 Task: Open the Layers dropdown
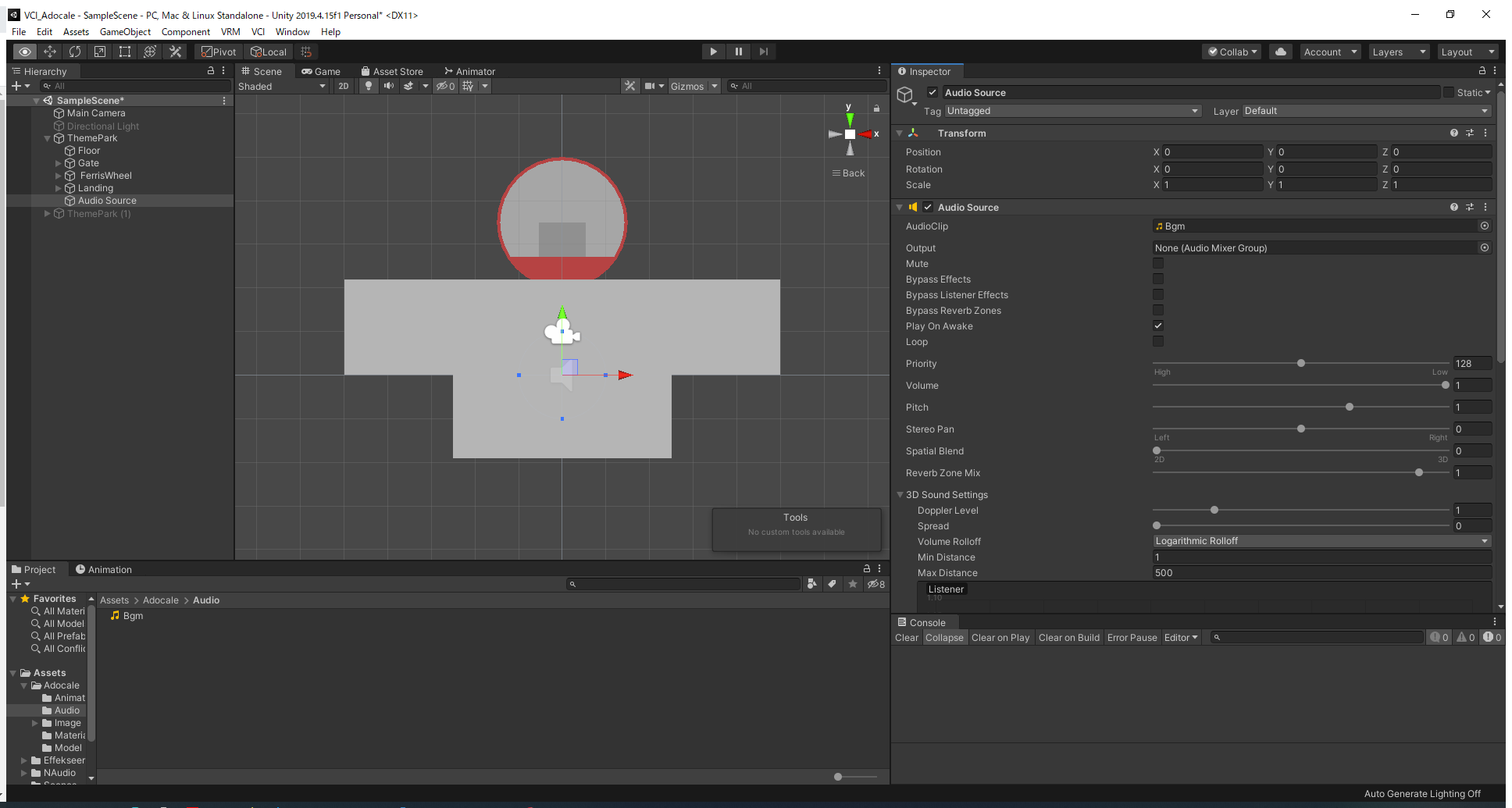tap(1398, 52)
